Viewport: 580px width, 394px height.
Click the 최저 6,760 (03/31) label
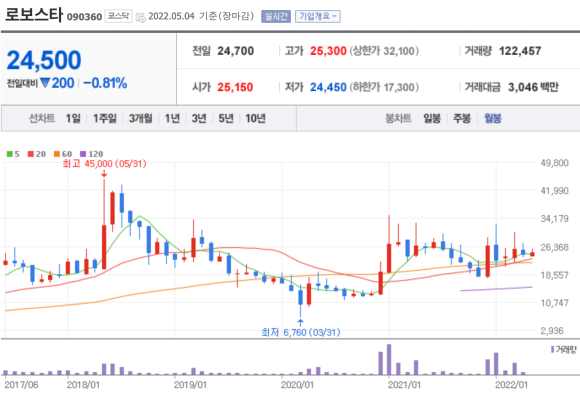point(301,332)
